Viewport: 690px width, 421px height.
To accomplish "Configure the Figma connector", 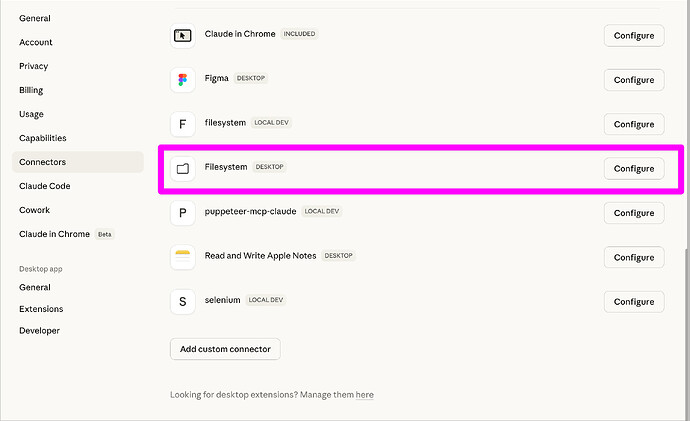I will tap(634, 80).
